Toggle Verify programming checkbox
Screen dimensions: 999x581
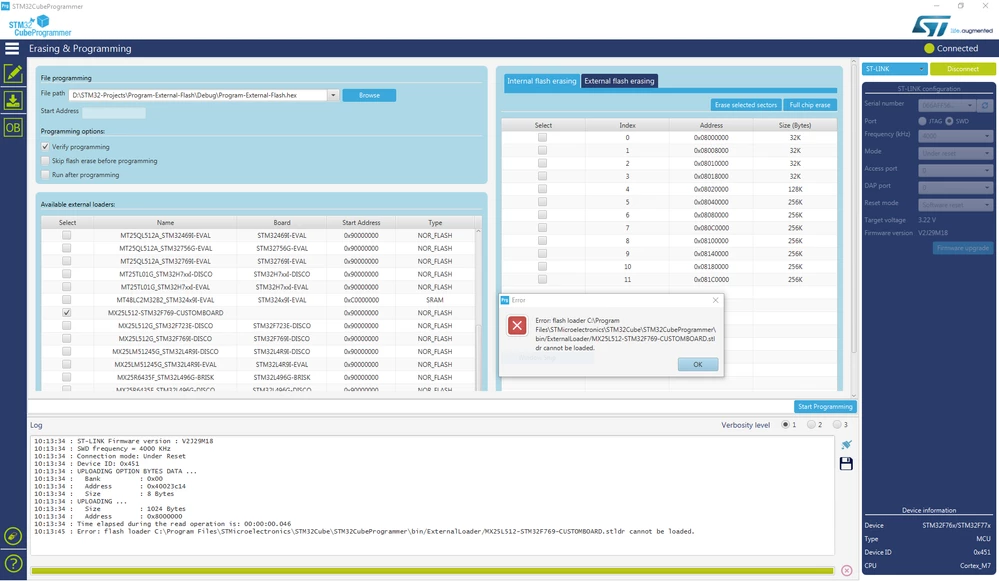click(45, 147)
